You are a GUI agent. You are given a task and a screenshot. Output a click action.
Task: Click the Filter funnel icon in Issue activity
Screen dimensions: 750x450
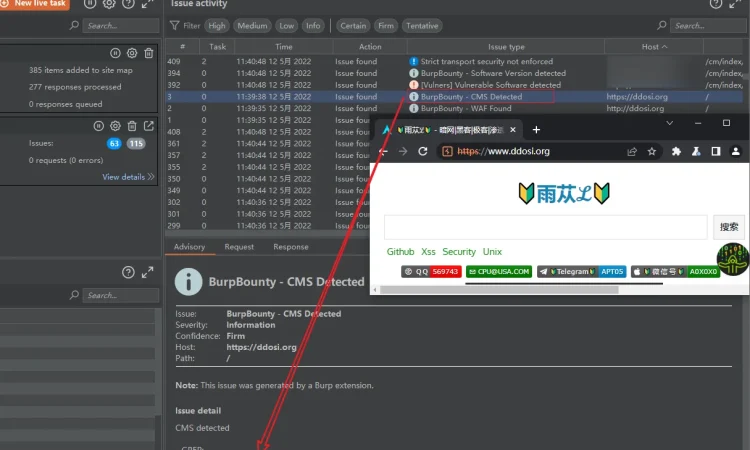pos(175,25)
